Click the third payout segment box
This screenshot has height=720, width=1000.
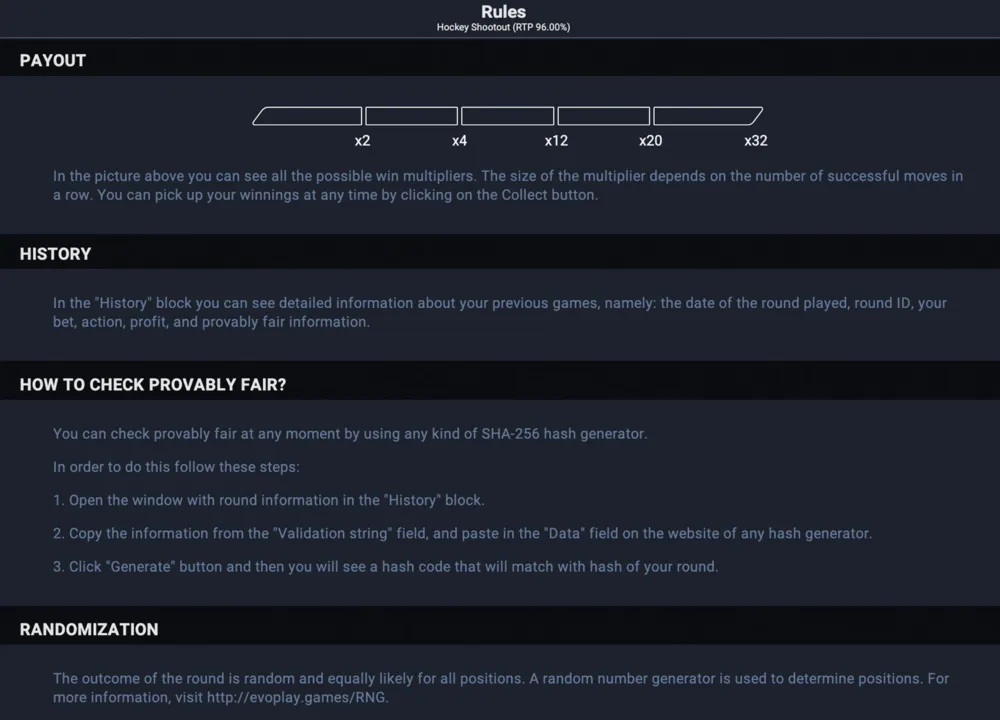[x=508, y=116]
